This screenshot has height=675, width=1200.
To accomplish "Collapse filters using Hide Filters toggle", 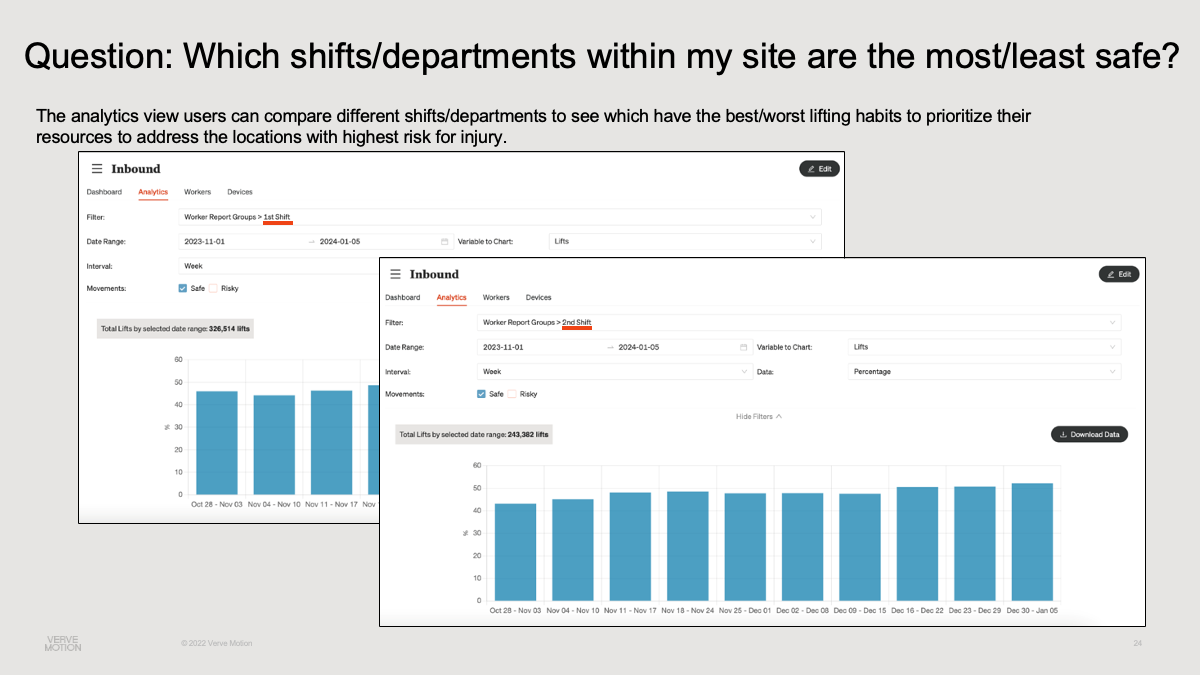I will 758,416.
